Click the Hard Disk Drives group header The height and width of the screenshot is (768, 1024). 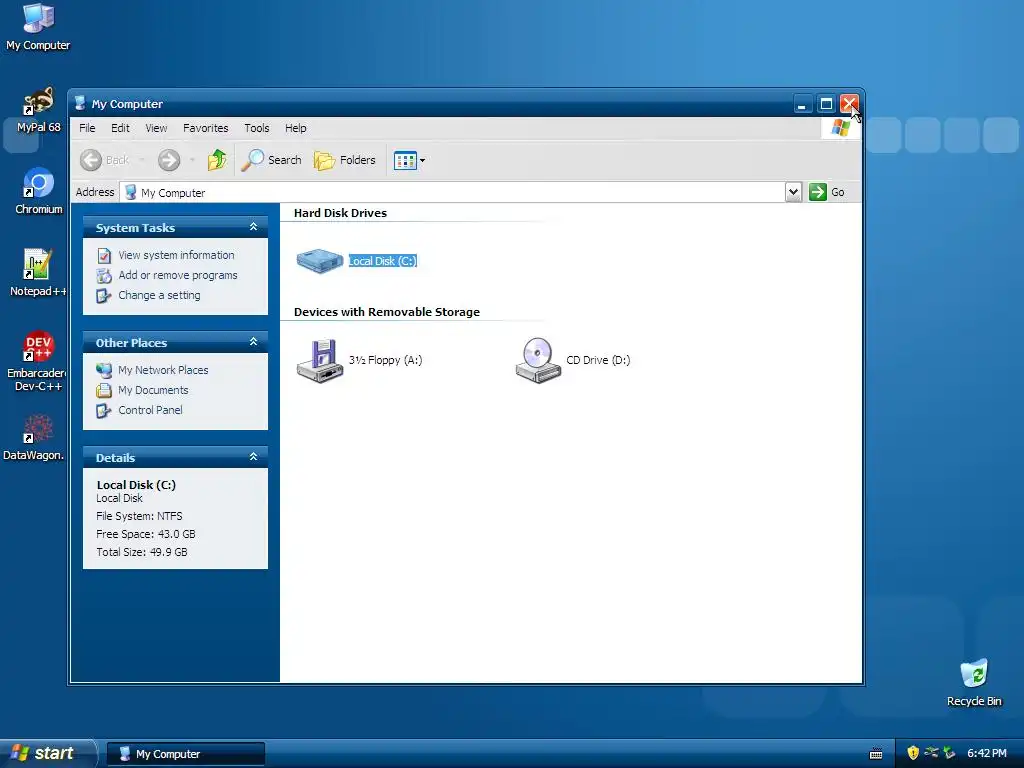click(340, 213)
